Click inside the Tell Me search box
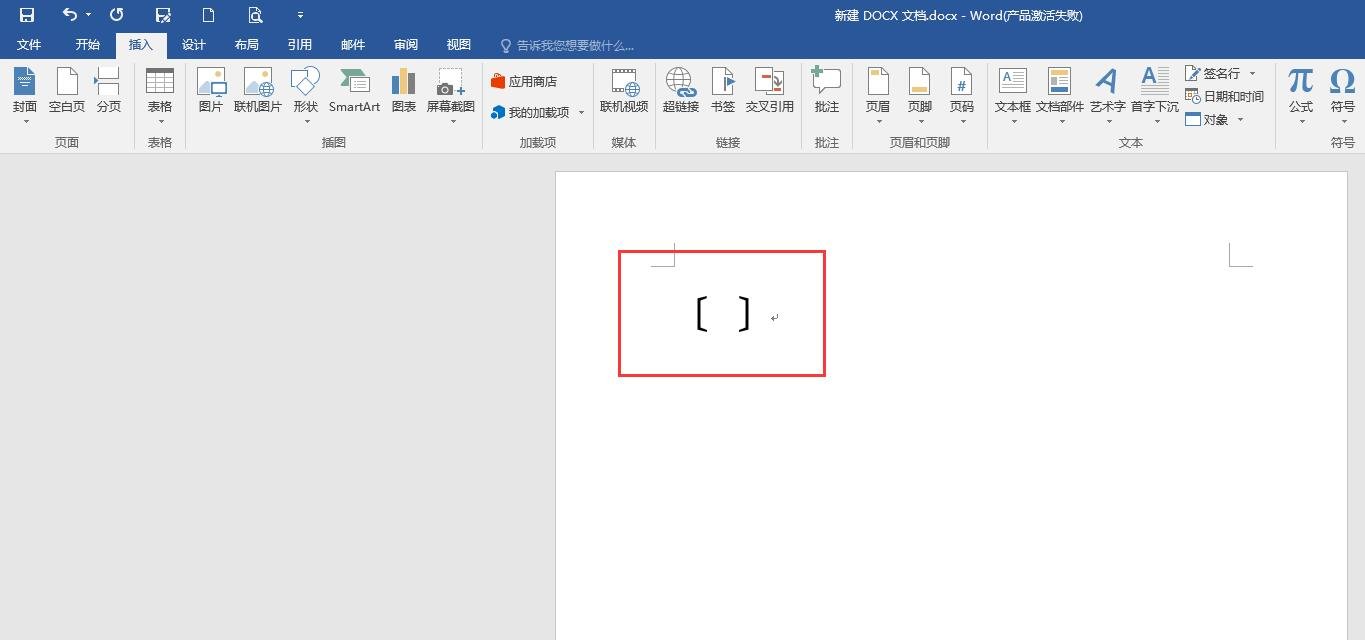This screenshot has height=640, width=1365. point(570,44)
